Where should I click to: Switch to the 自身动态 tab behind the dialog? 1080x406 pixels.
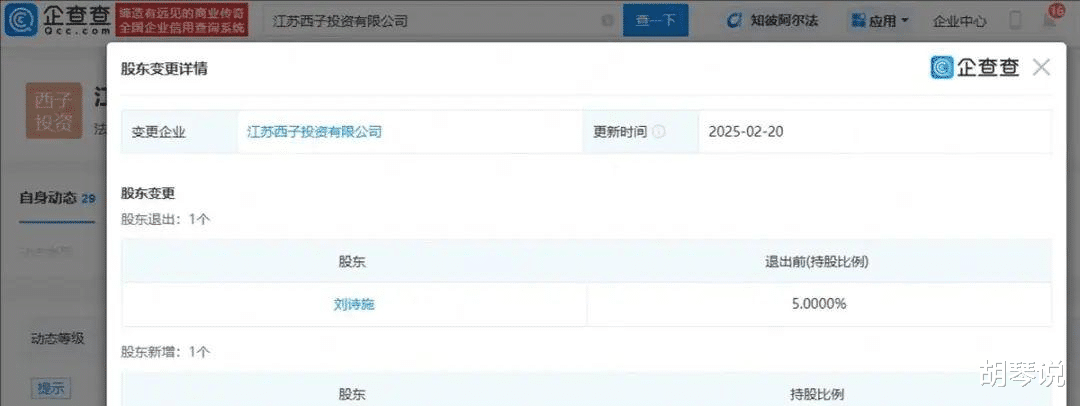pos(57,199)
